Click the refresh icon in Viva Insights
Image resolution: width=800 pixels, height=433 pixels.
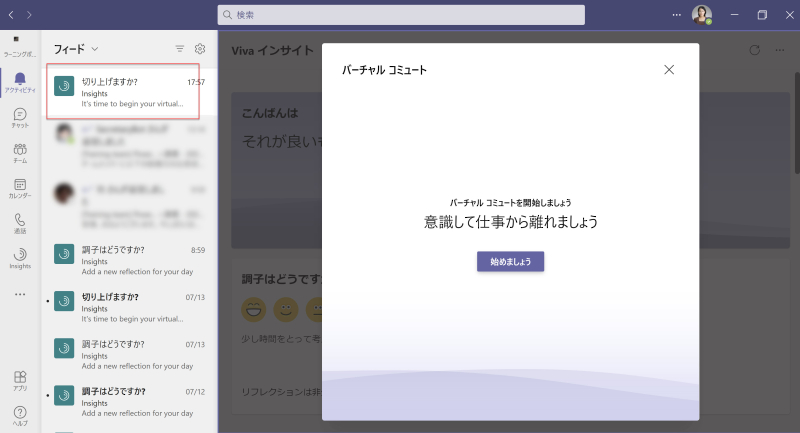[x=755, y=50]
